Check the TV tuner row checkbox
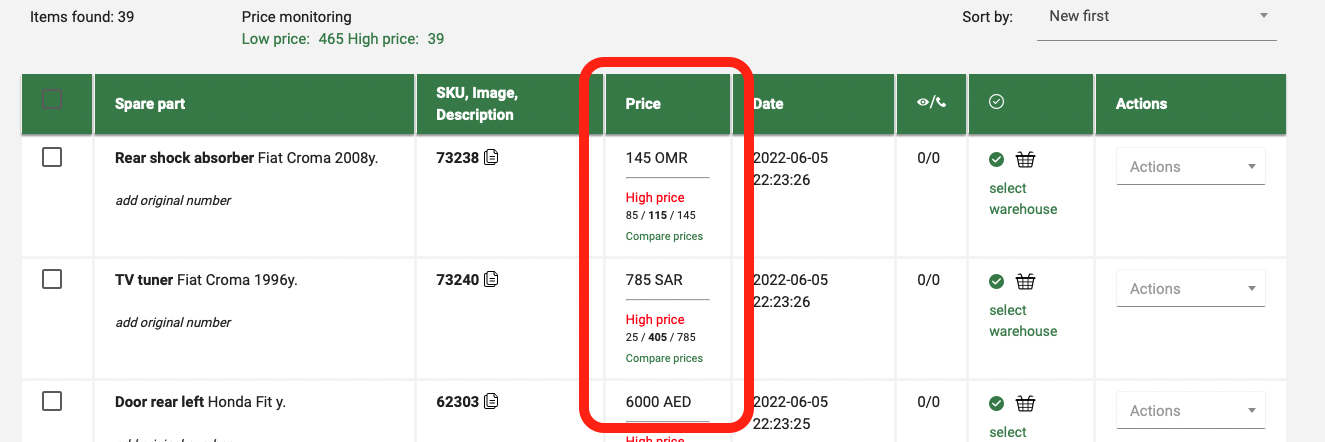This screenshot has width=1325, height=442. [52, 280]
